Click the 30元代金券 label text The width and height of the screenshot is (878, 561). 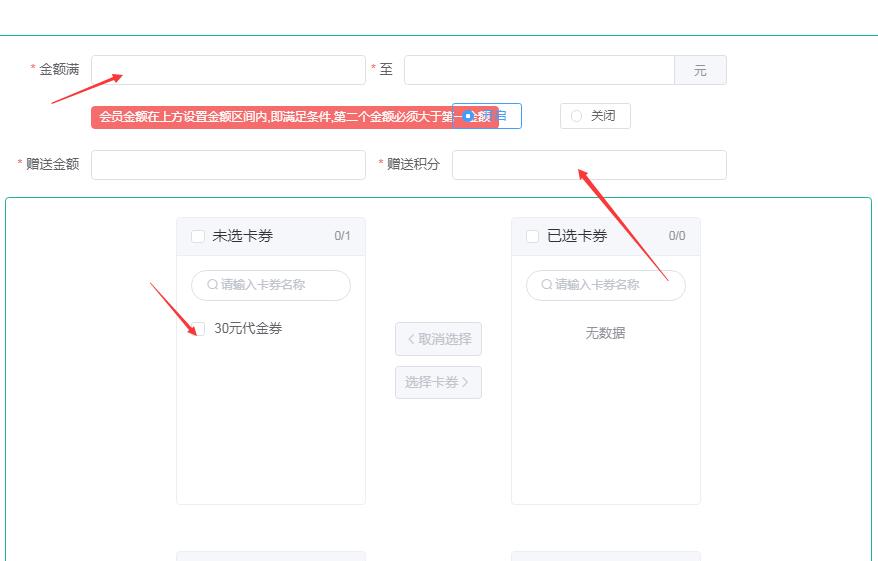(x=248, y=329)
